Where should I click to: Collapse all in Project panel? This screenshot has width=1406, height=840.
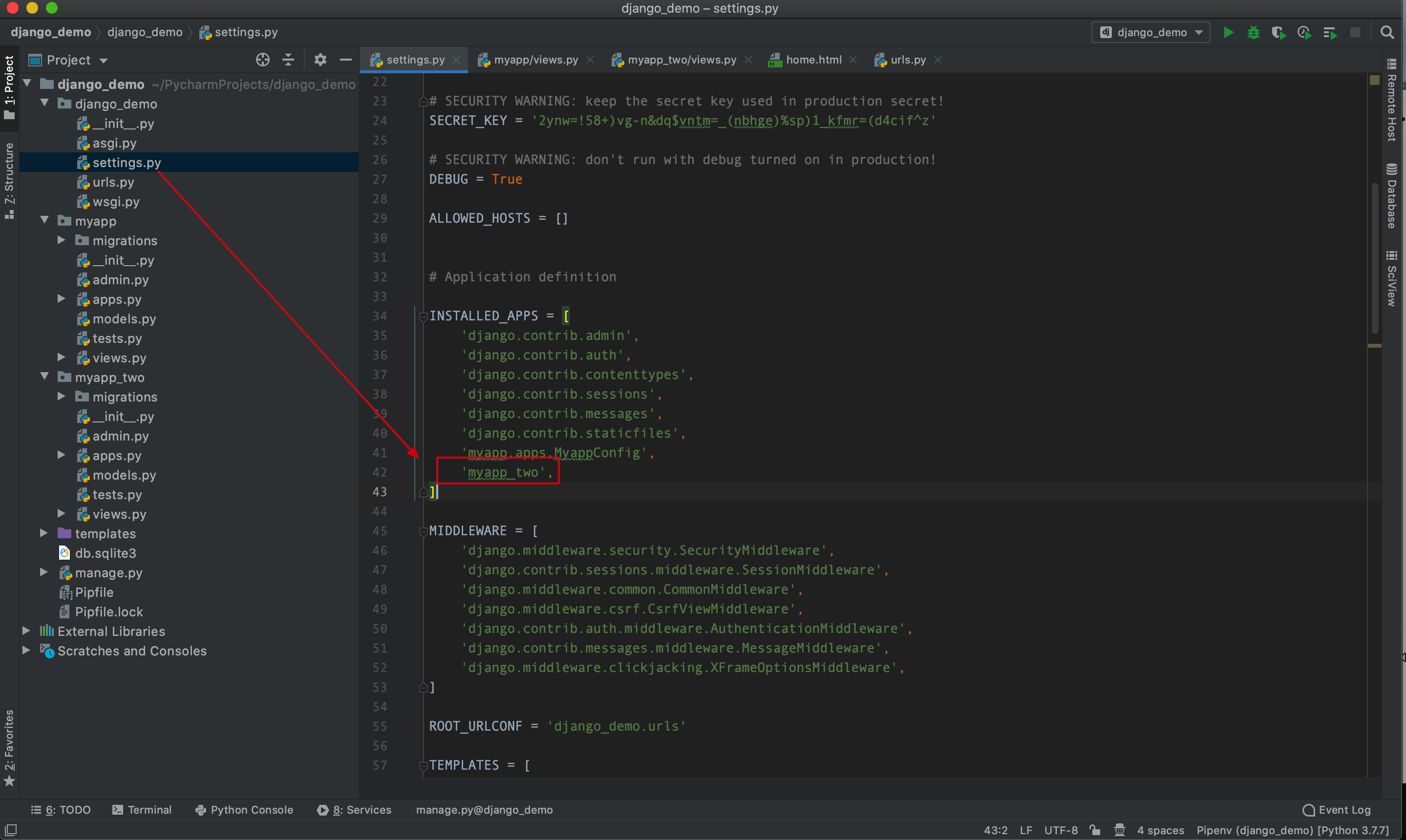[288, 60]
